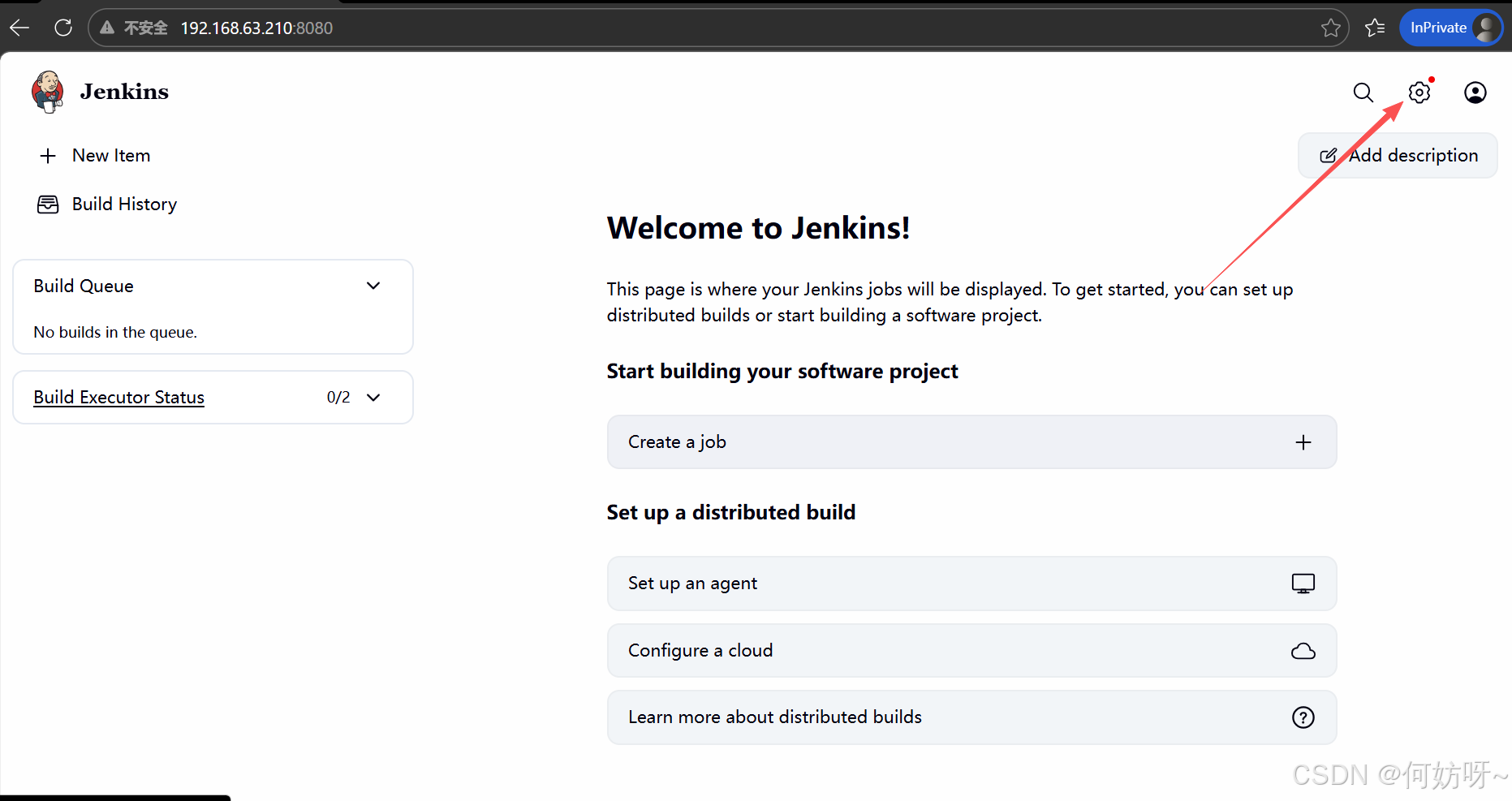This screenshot has width=1512, height=801.
Task: Go back using the browser back arrow
Action: pyautogui.click(x=19, y=28)
